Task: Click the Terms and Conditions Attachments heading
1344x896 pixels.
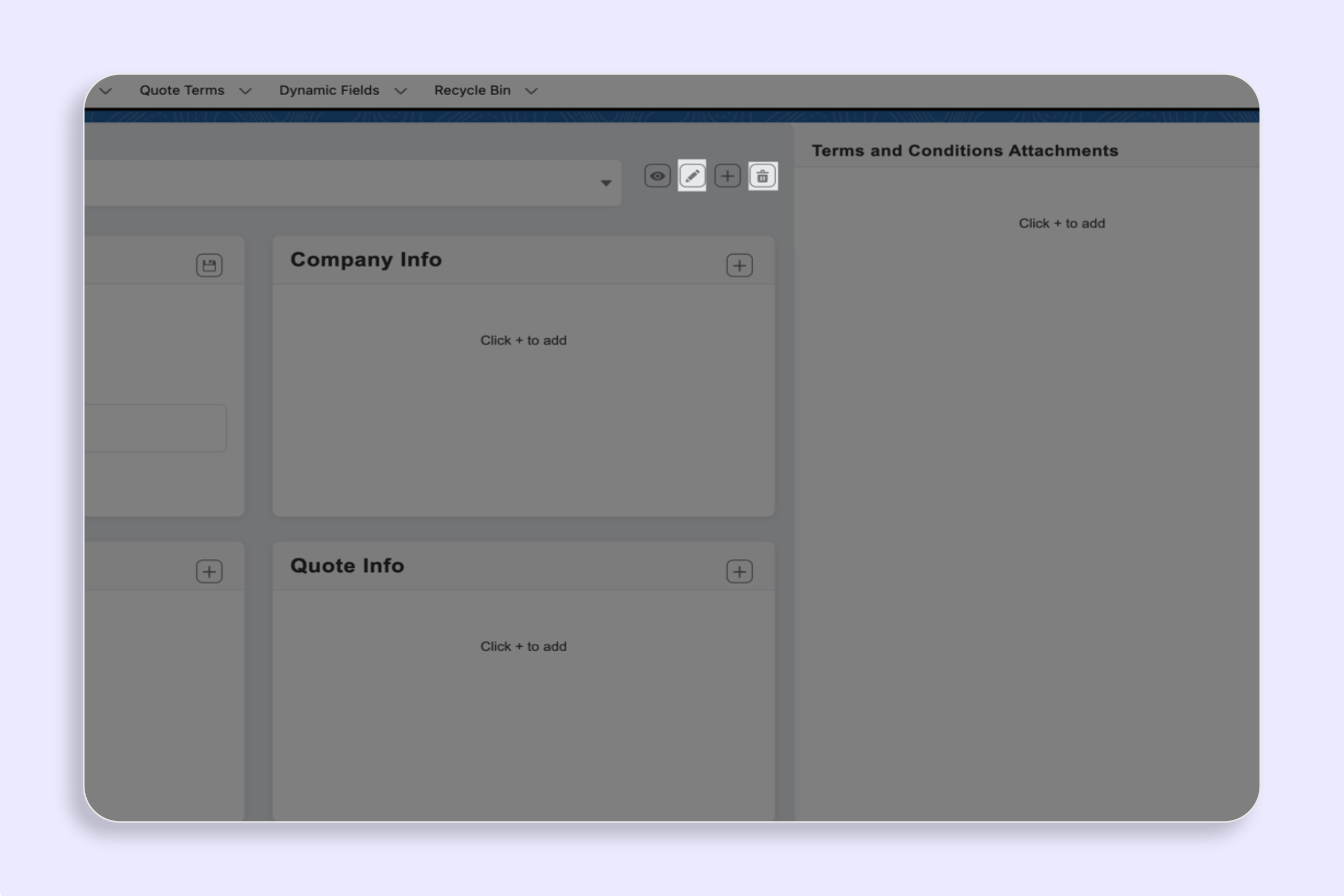Action: [964, 151]
